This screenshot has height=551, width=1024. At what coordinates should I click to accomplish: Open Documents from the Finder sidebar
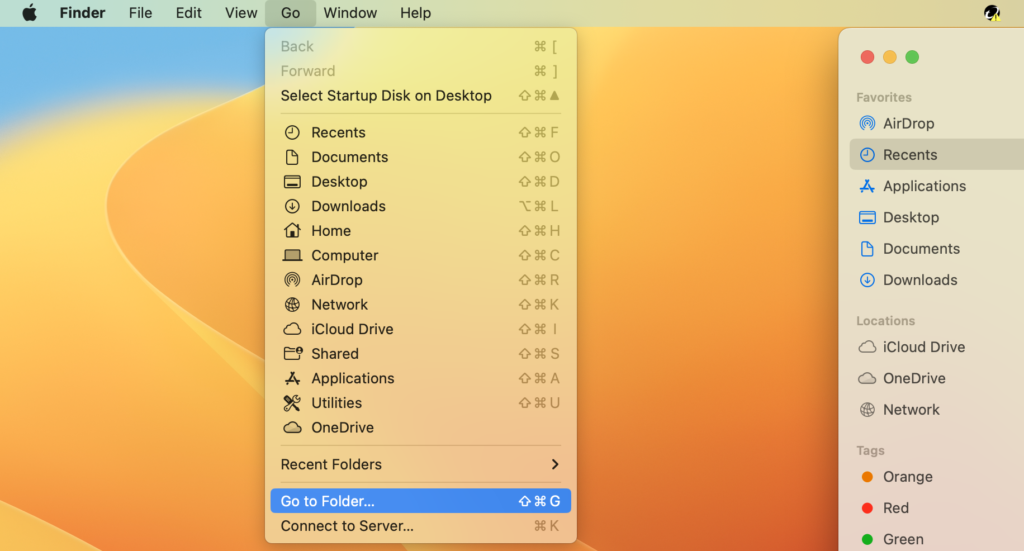coord(920,249)
